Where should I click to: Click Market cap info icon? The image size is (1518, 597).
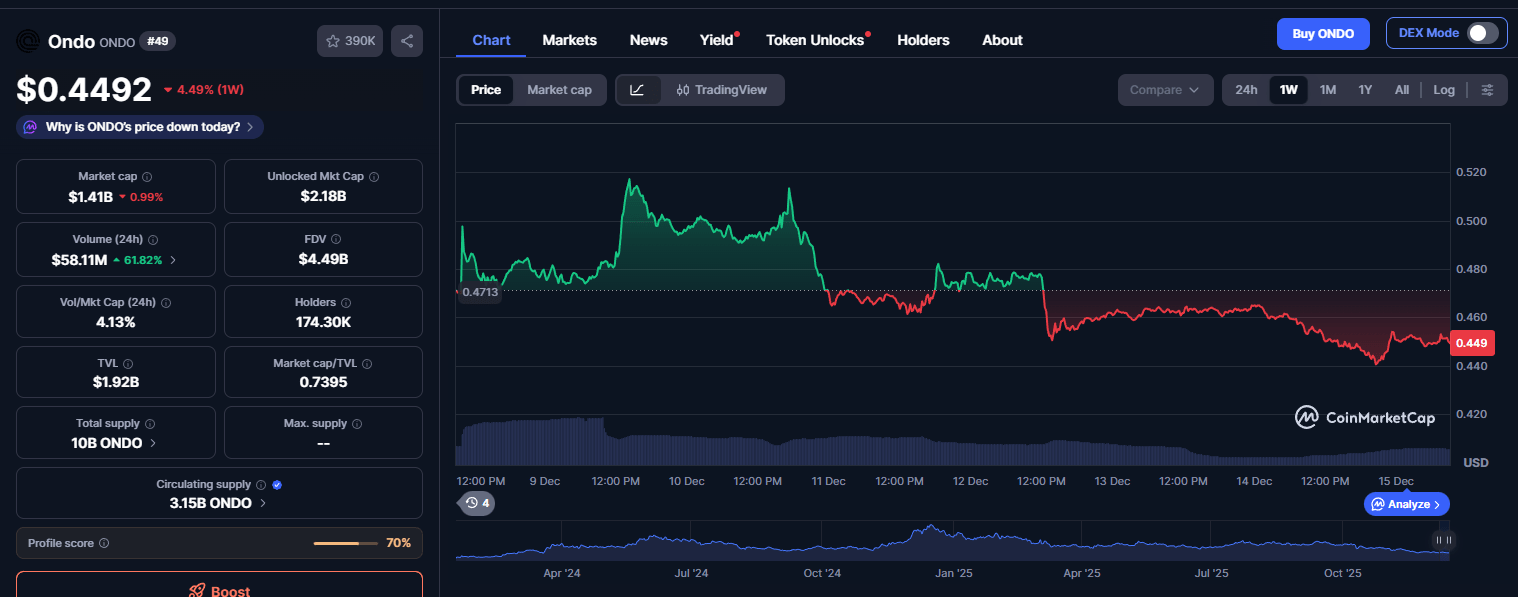pos(147,176)
